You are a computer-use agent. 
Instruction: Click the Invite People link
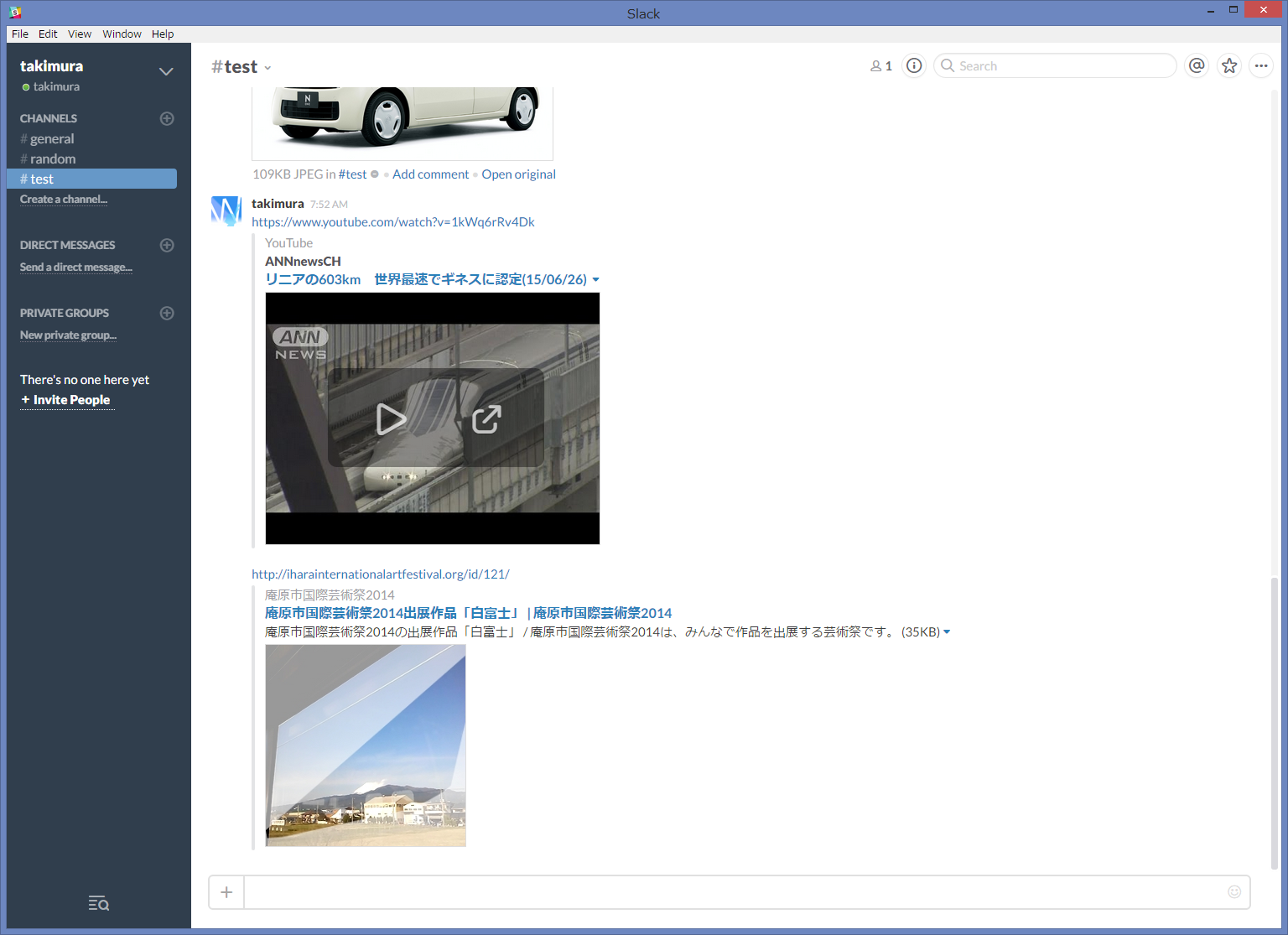pos(66,400)
